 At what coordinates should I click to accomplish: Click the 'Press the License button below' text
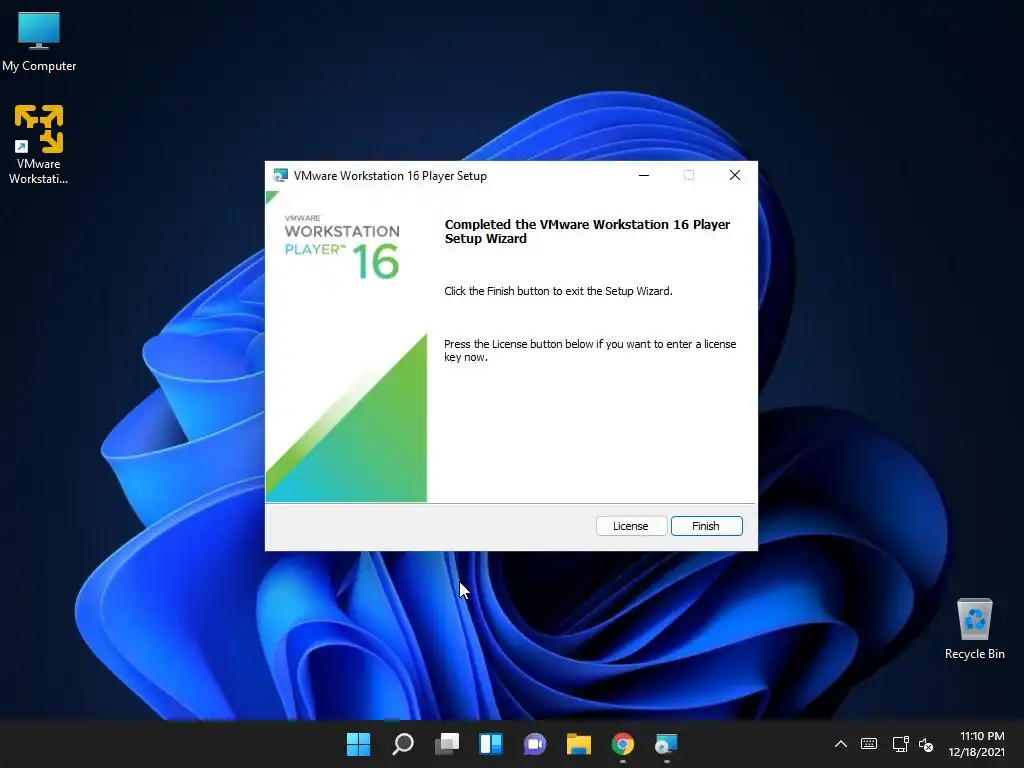click(590, 351)
